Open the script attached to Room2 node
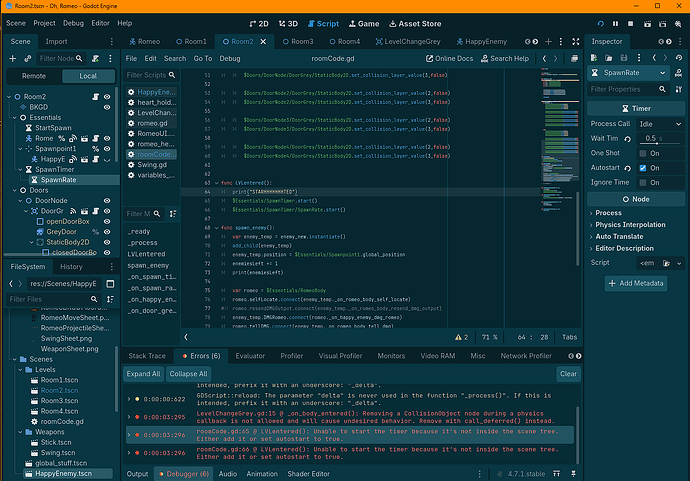Viewport: 690px width, 481px height. pyautogui.click(x=95, y=96)
